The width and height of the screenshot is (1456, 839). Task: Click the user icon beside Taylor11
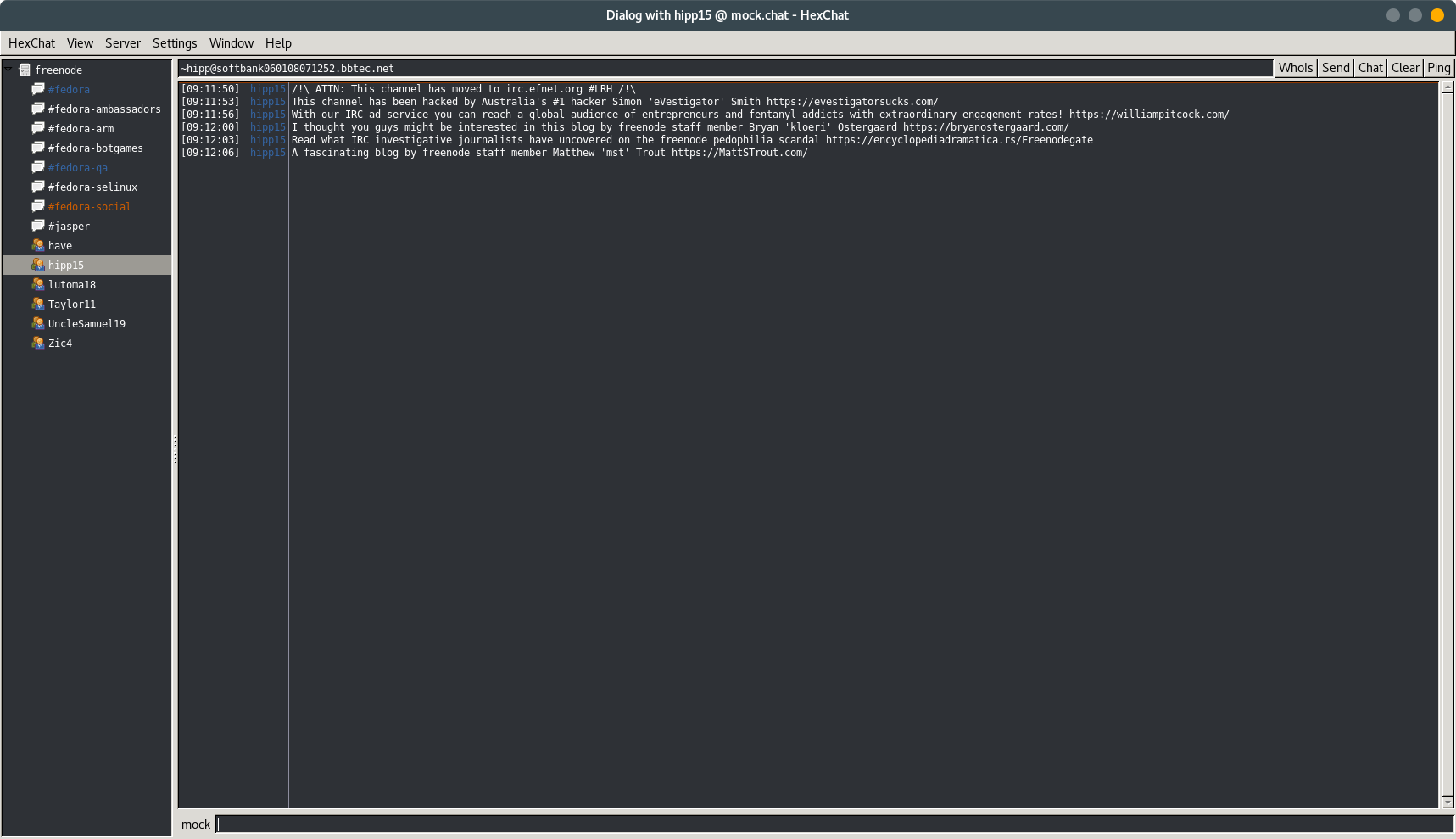pyautogui.click(x=38, y=304)
